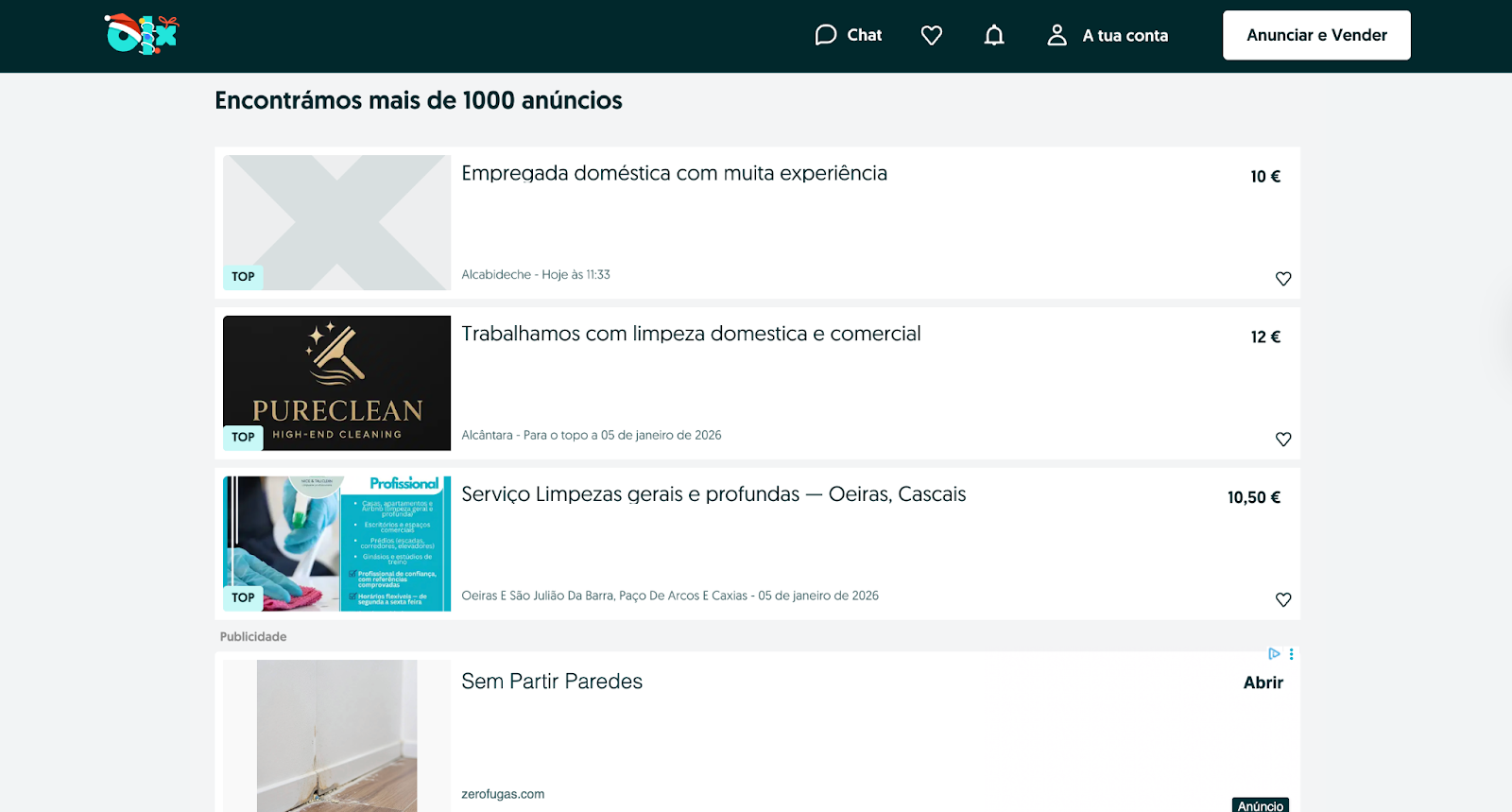The image size is (1512, 812).
Task: Open Serviço Limpezas gerais e profundas listing
Action: pyautogui.click(x=713, y=495)
